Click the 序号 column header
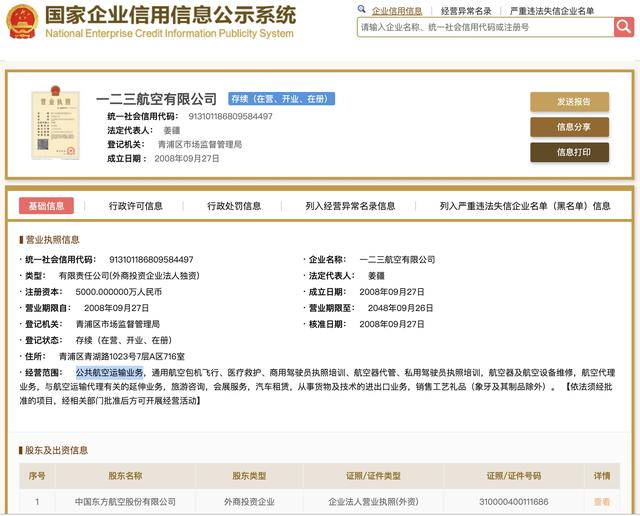 [37, 476]
